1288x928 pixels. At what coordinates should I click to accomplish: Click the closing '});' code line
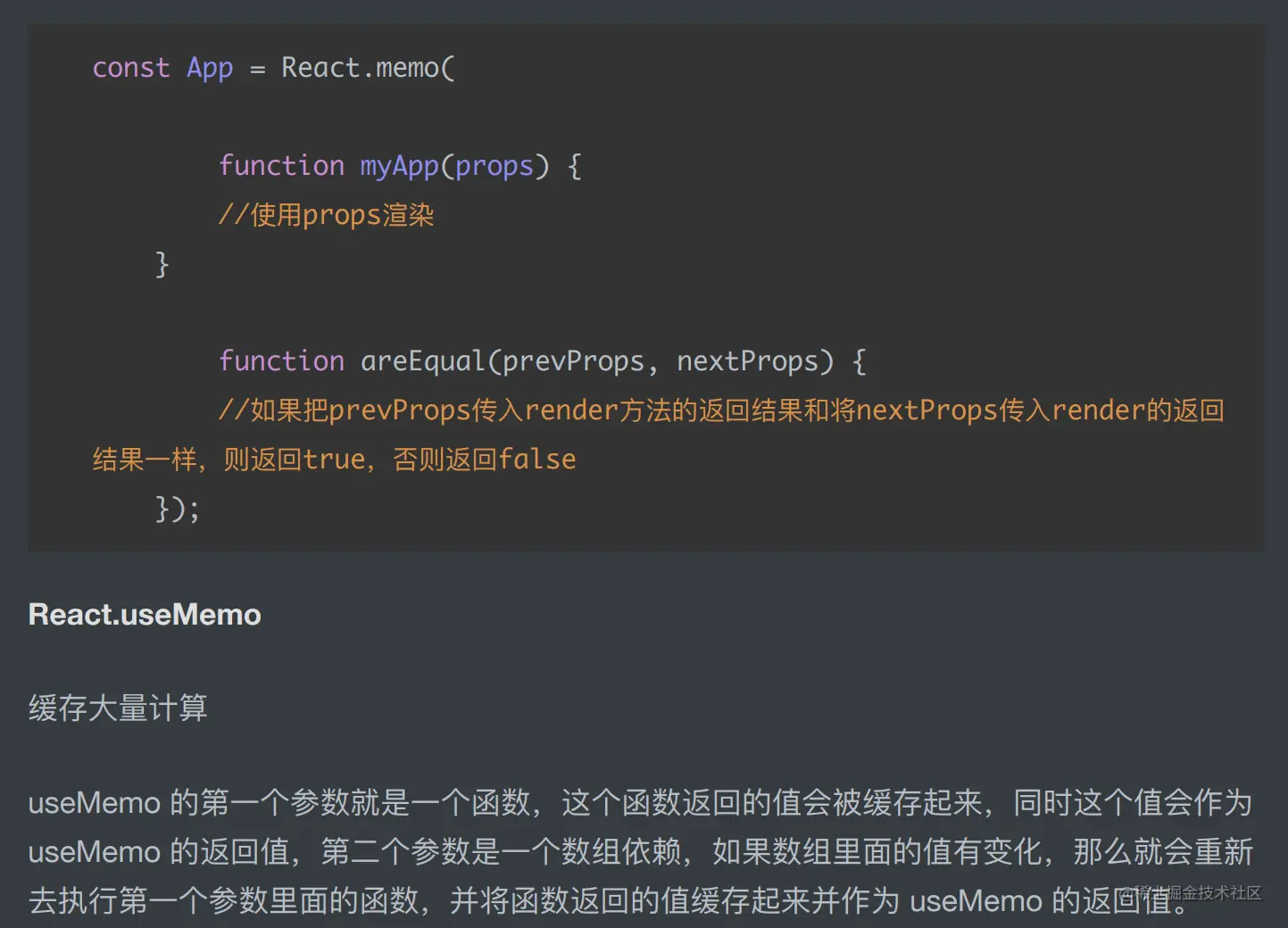pyautogui.click(x=178, y=509)
